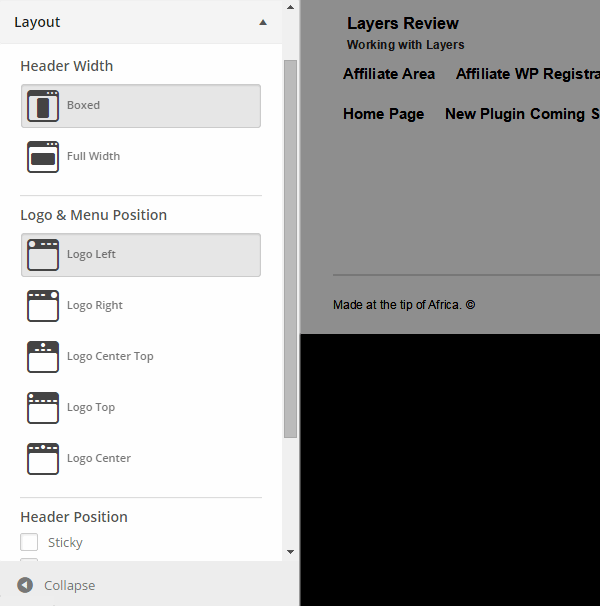This screenshot has width=600, height=606.
Task: Click the Header Position heading
Action: click(74, 517)
